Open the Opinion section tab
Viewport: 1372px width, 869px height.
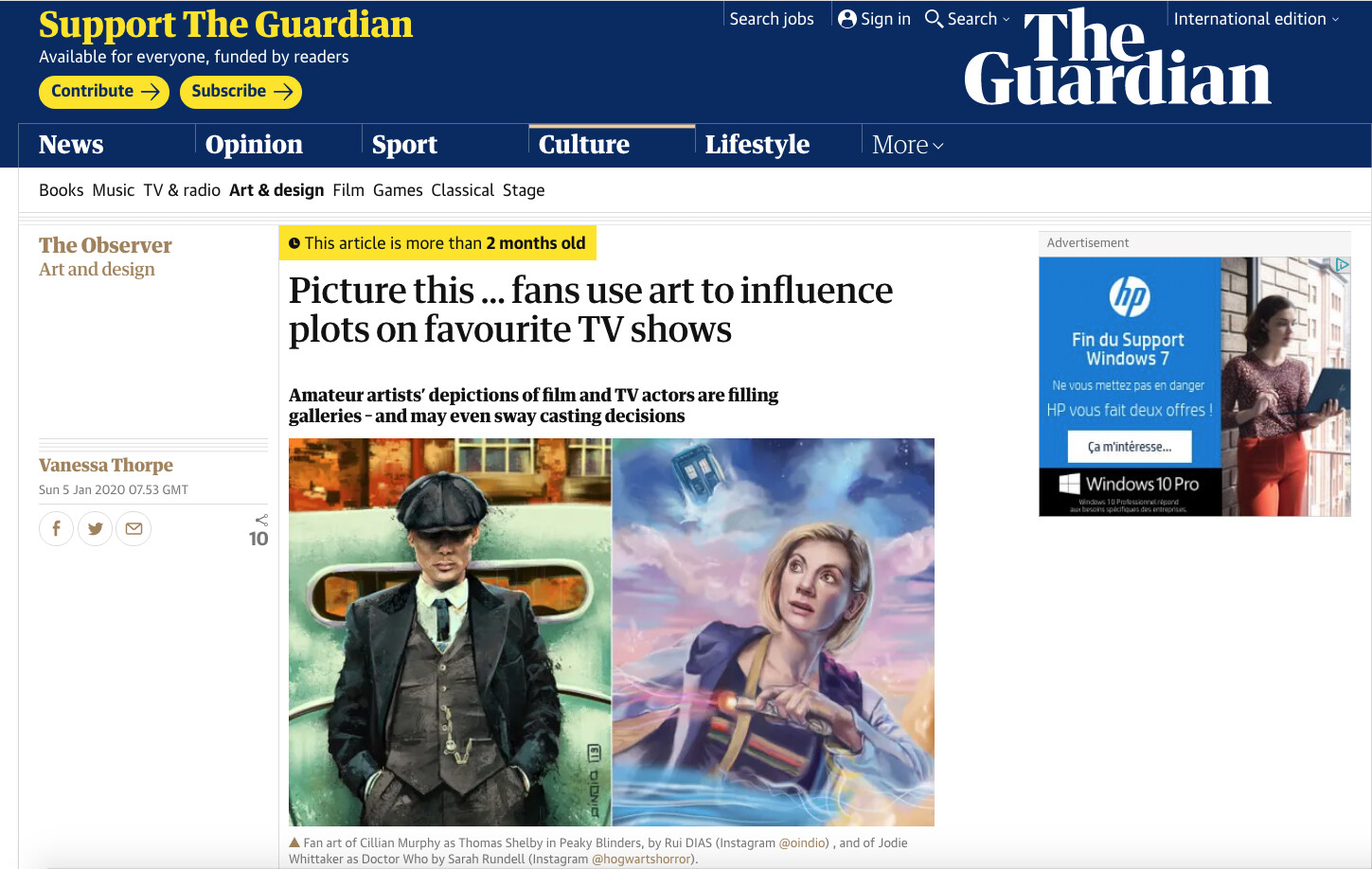click(255, 145)
